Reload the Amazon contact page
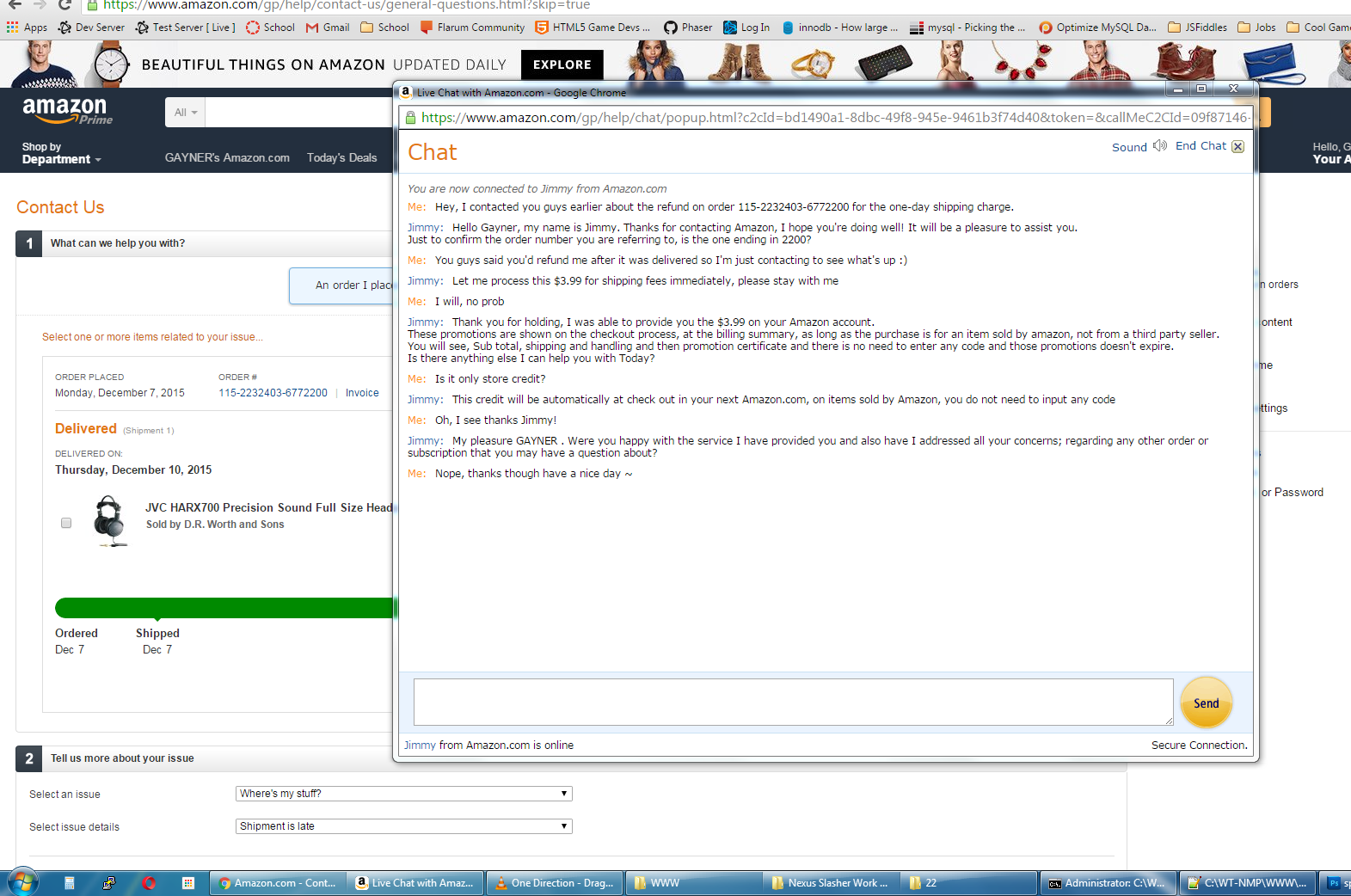 [x=64, y=4]
